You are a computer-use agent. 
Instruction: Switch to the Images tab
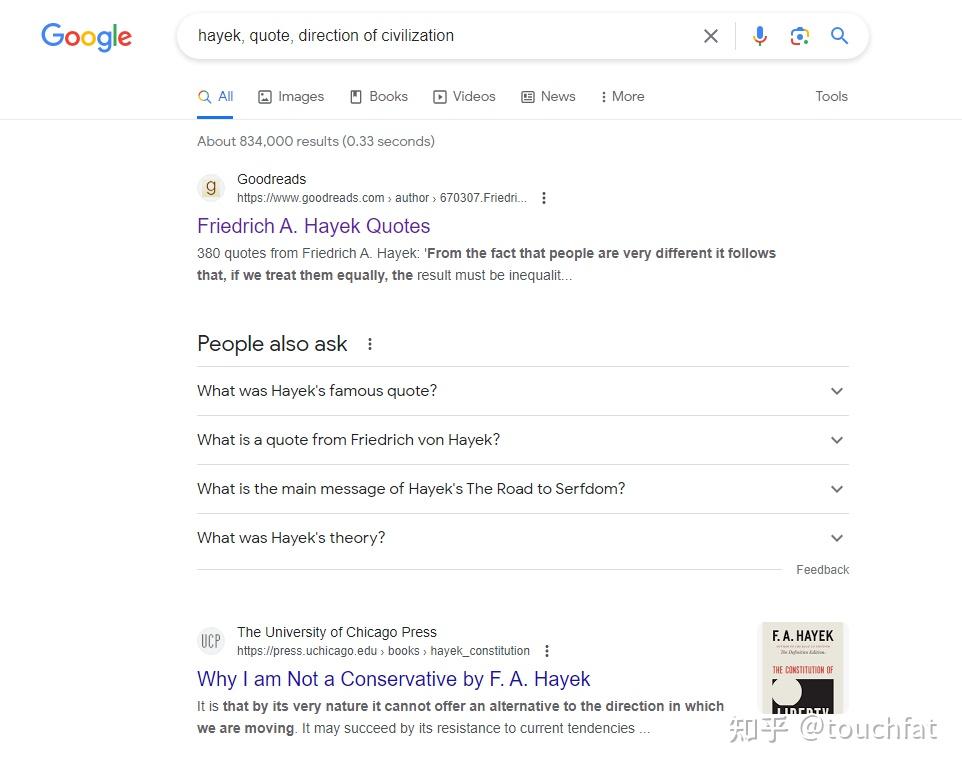click(291, 97)
